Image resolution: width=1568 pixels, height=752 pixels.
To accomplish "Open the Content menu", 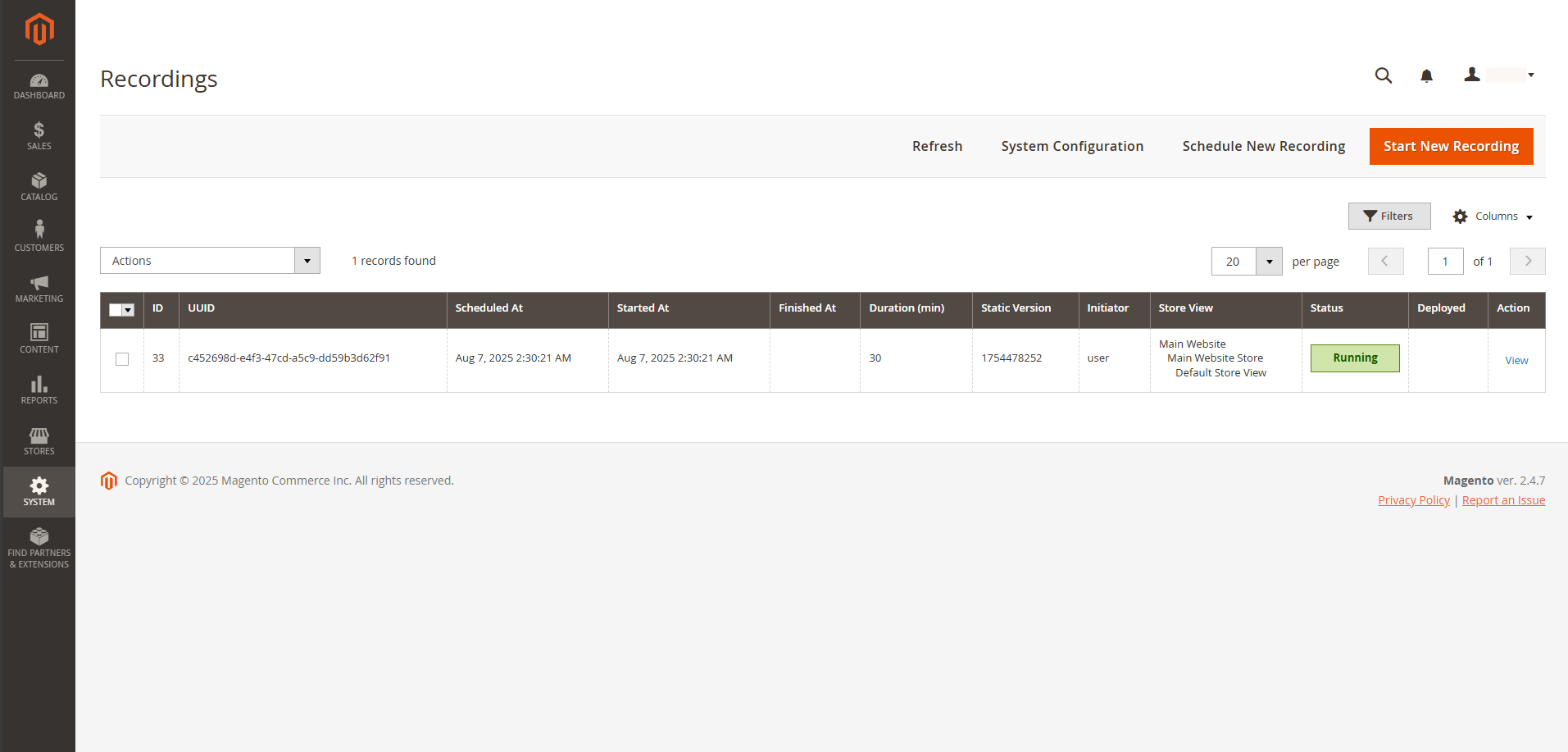I will click(39, 340).
